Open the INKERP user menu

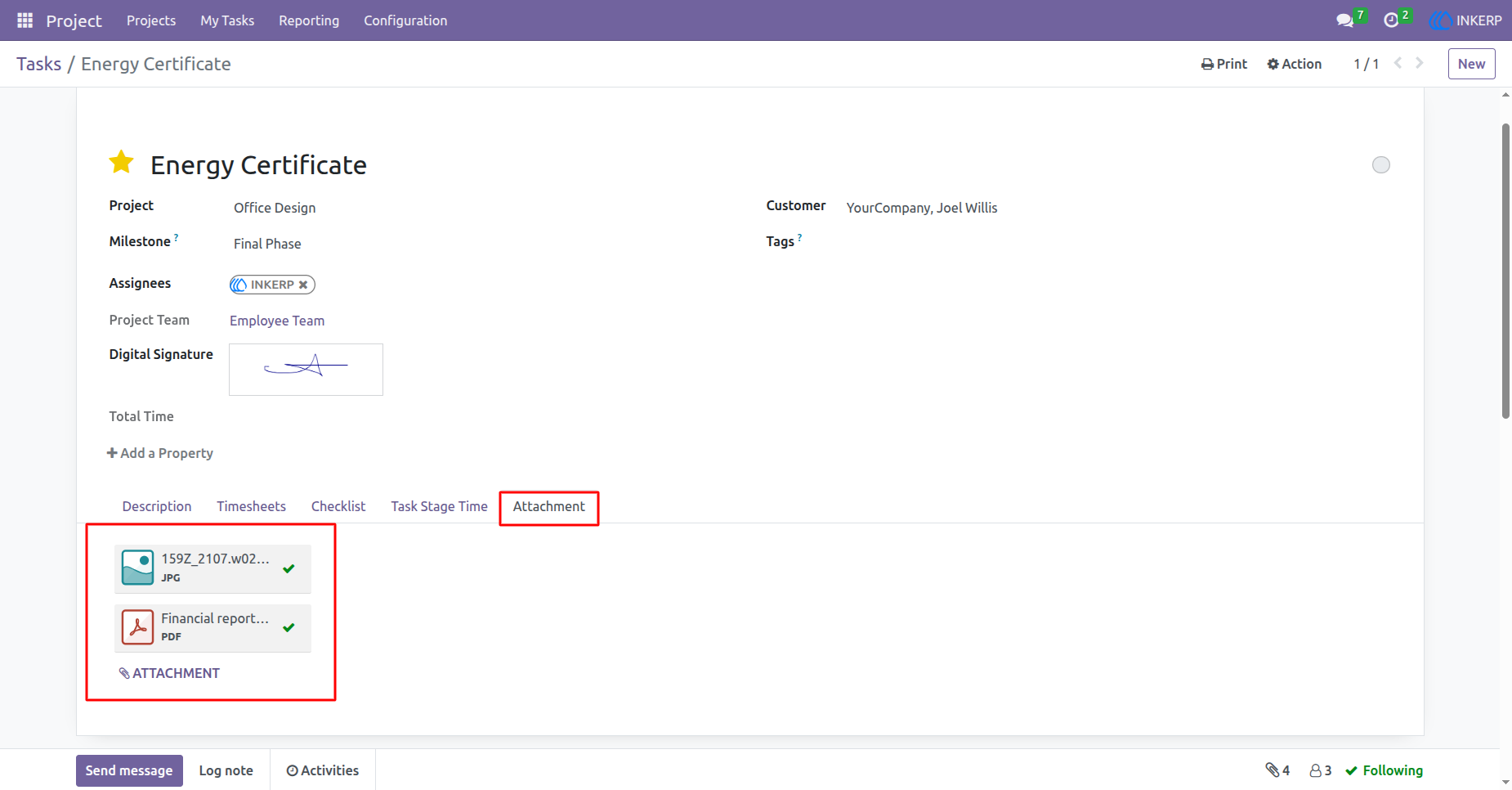coord(1466,20)
